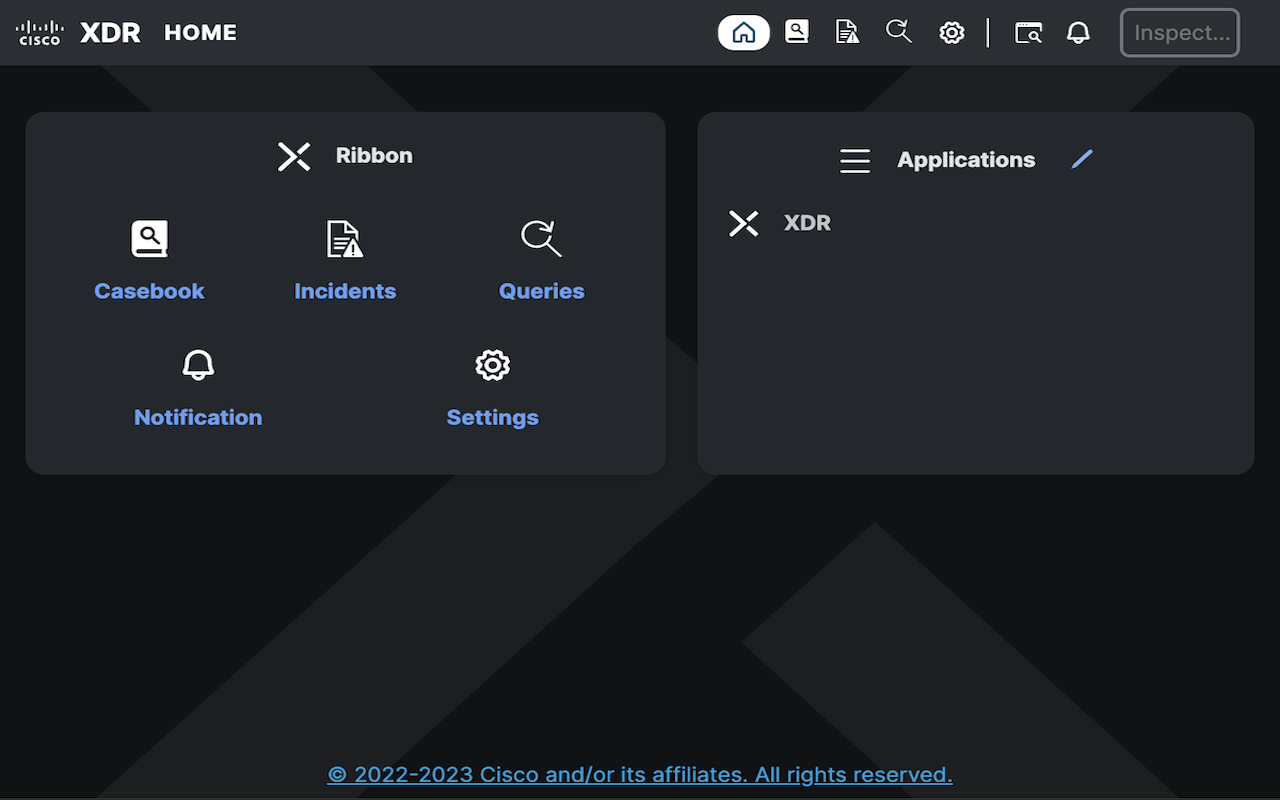Click the Ribbon X logo icon
Image resolution: width=1280 pixels, height=800 pixels.
coord(294,156)
